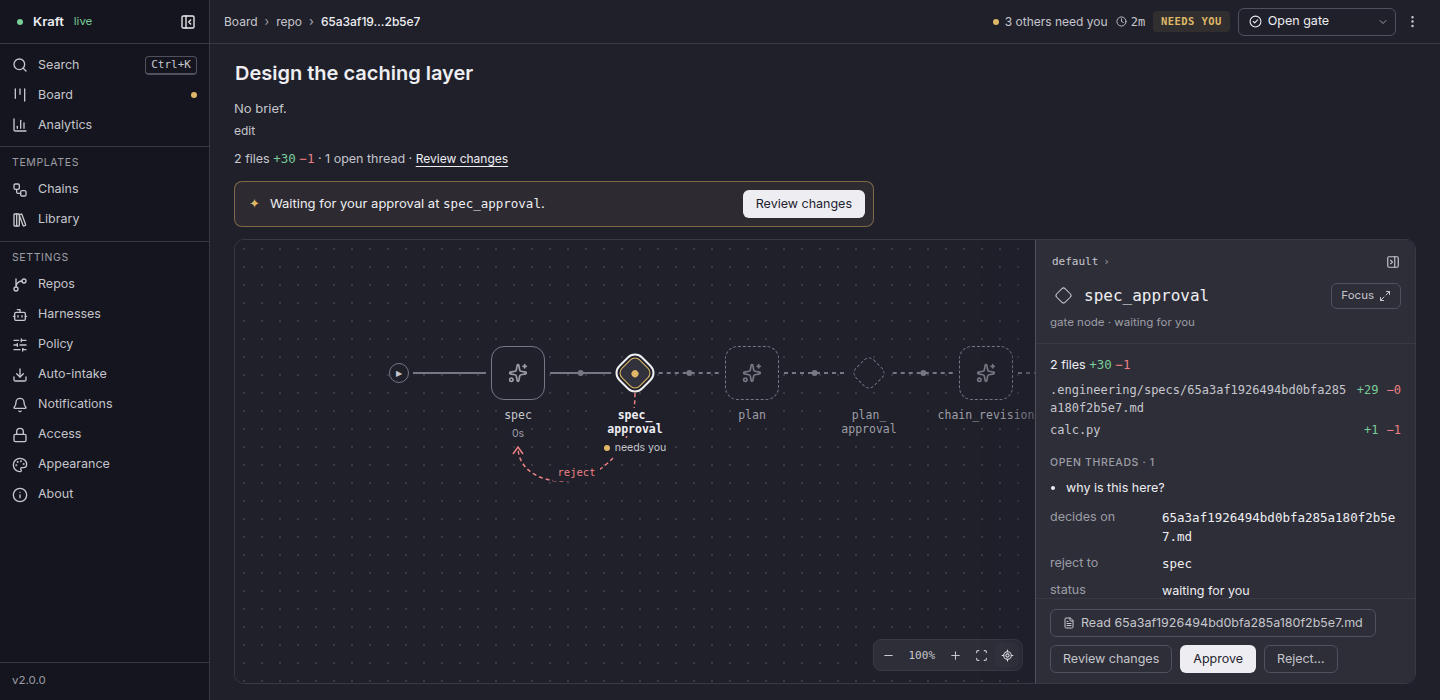Viewport: 1440px width, 700px height.
Task: Click the underlined Review changes link
Action: (x=462, y=159)
